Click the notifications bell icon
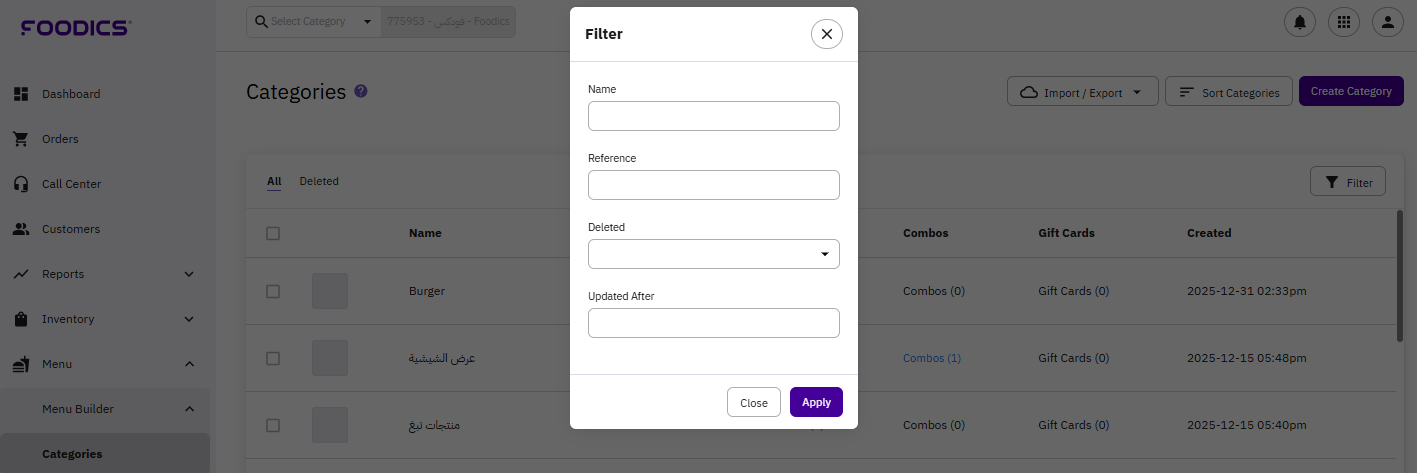The image size is (1417, 473). click(1299, 21)
